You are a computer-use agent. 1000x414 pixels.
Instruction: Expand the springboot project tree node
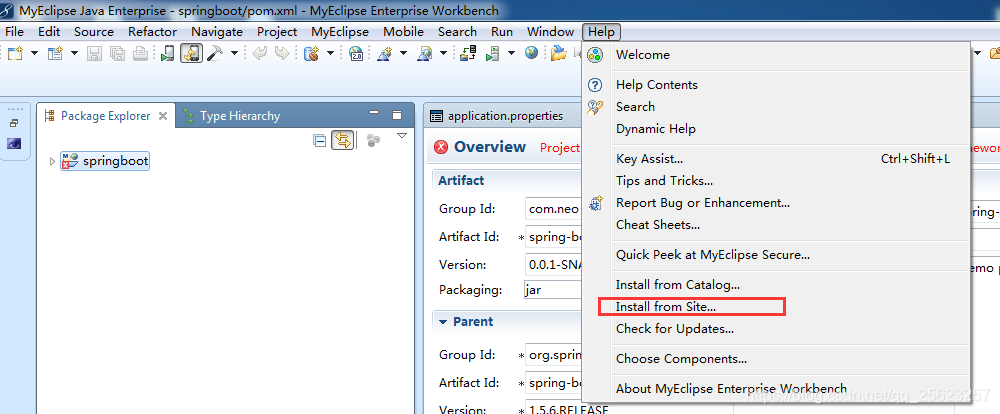[x=52, y=161]
